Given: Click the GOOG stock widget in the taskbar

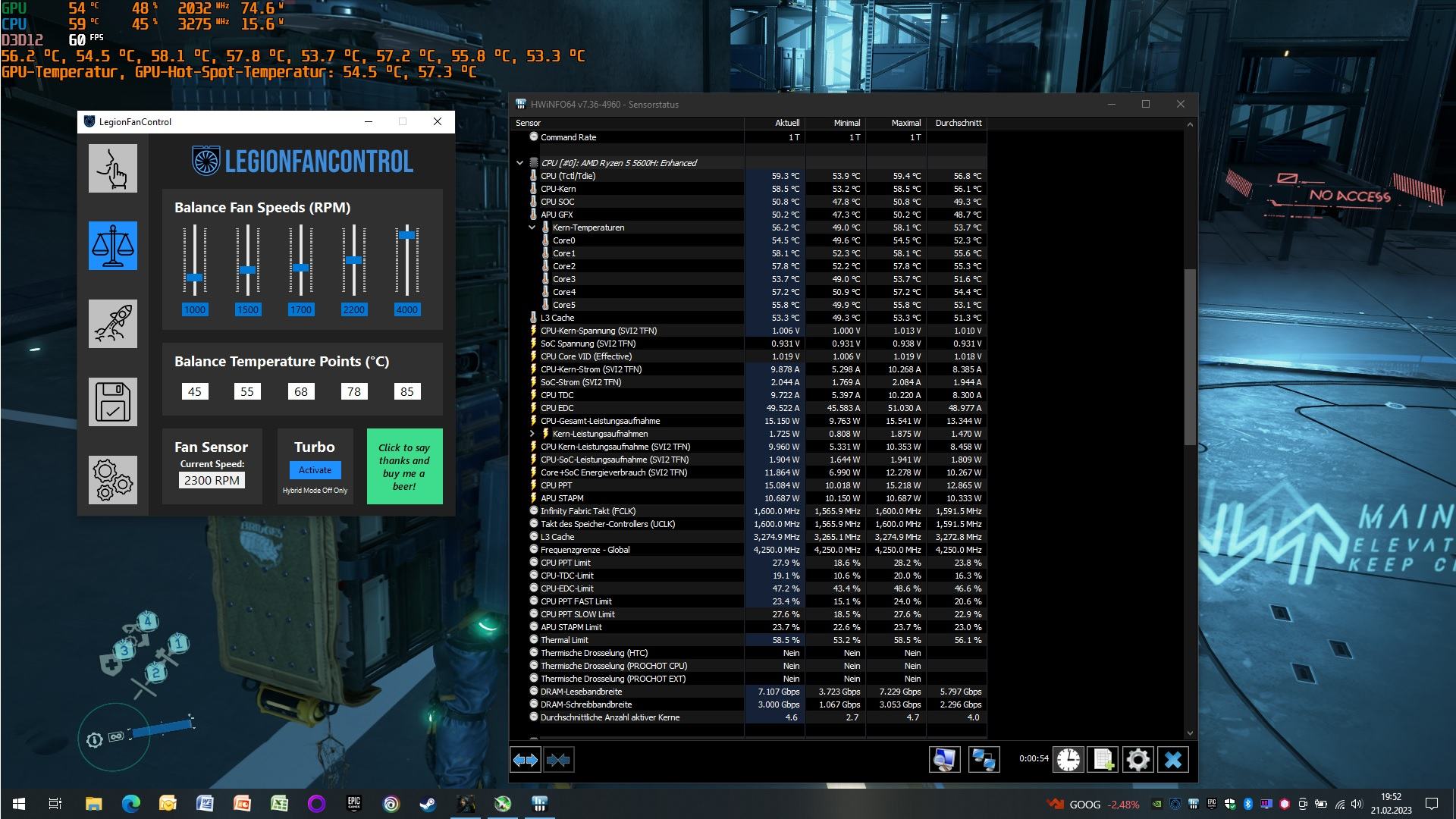Looking at the screenshot, I should (x=1093, y=804).
